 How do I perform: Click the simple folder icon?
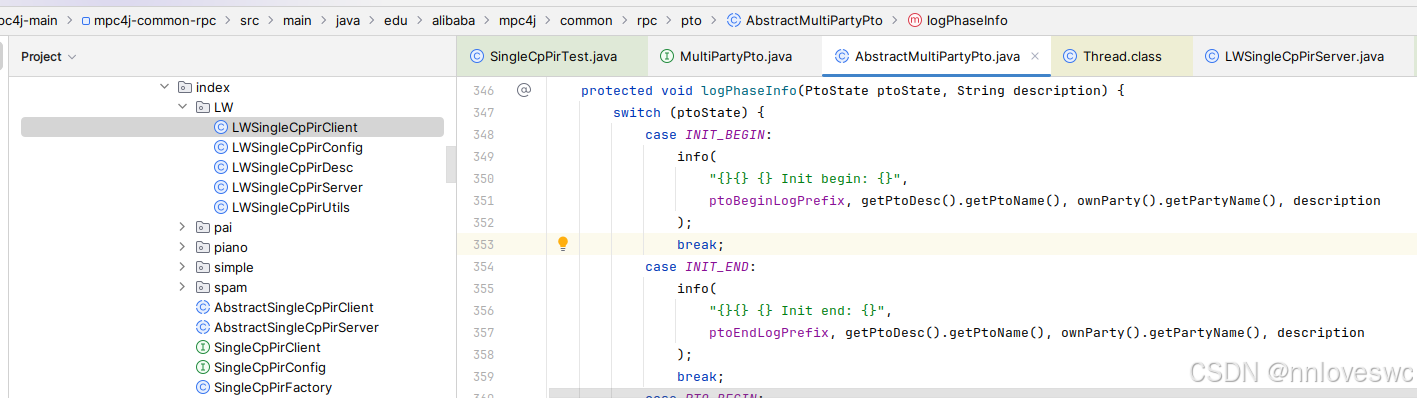pos(202,267)
